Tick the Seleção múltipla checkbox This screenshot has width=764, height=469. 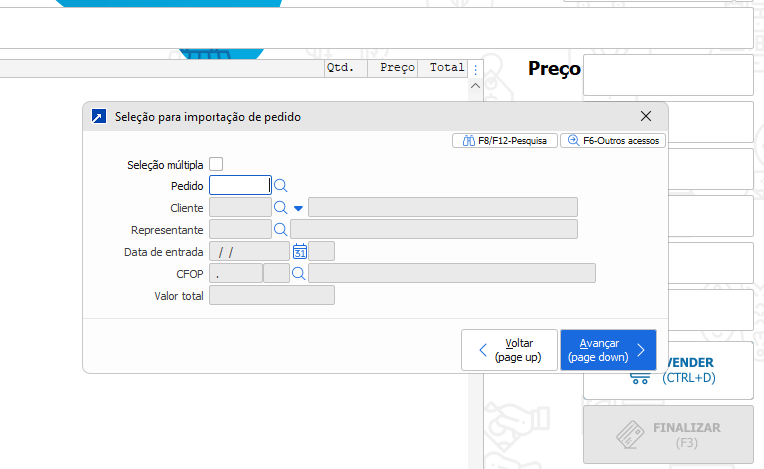tap(216, 164)
